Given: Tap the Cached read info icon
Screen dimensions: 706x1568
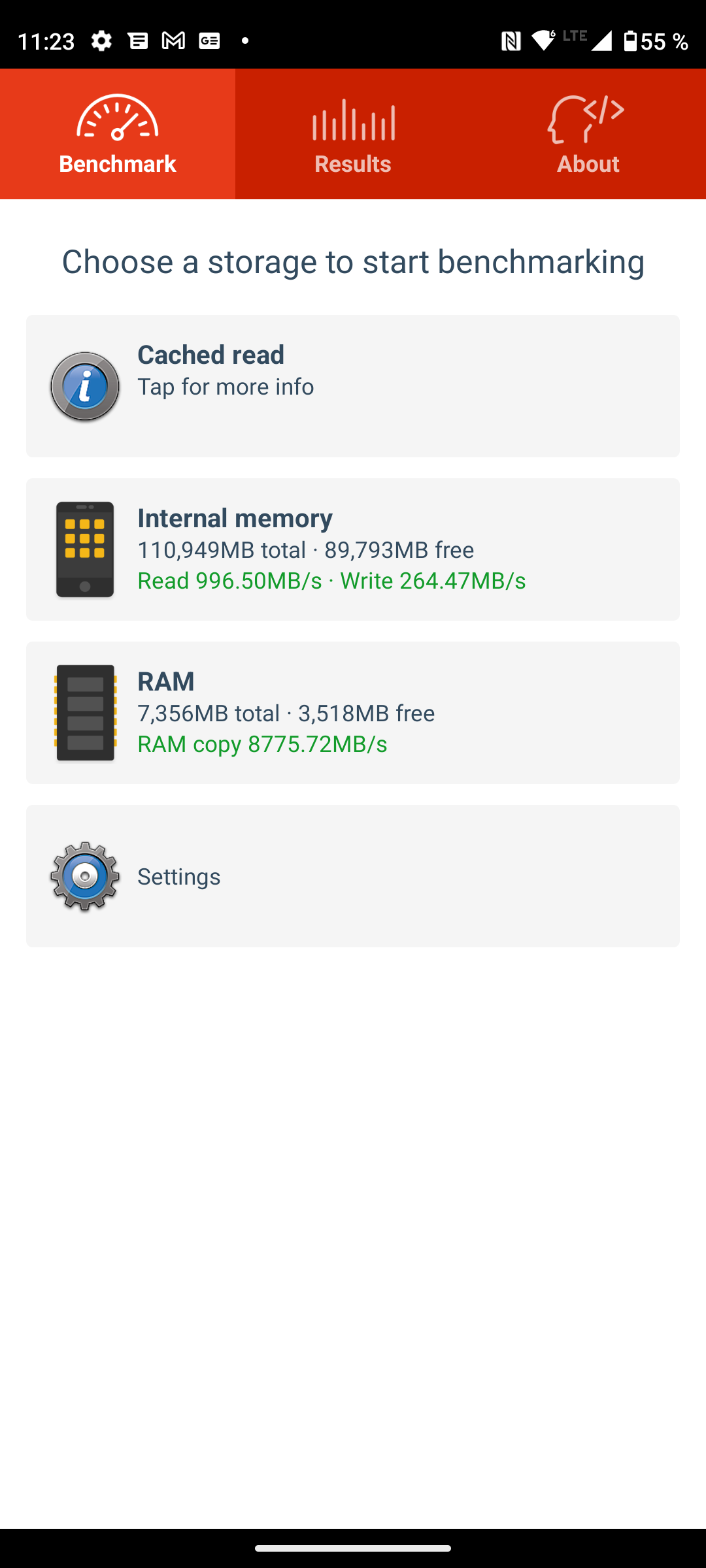Looking at the screenshot, I should [x=85, y=386].
